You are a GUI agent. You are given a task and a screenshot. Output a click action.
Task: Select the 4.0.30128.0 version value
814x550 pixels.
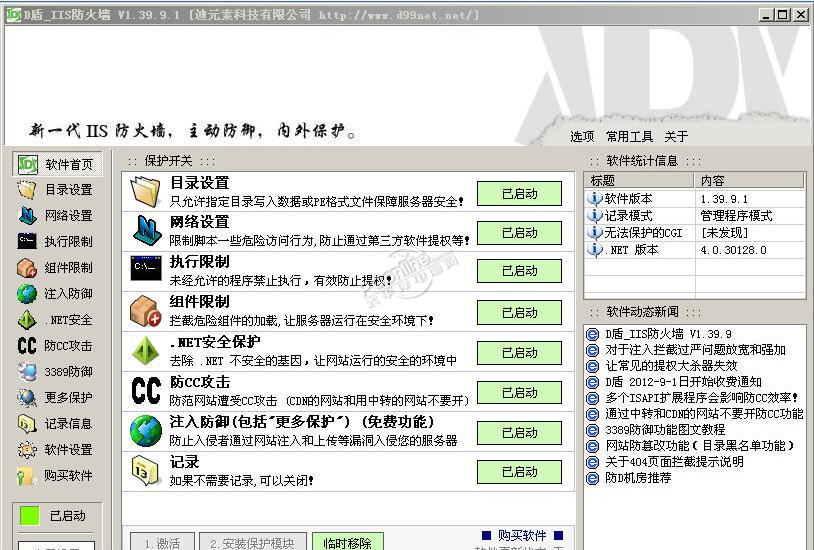(x=733, y=250)
